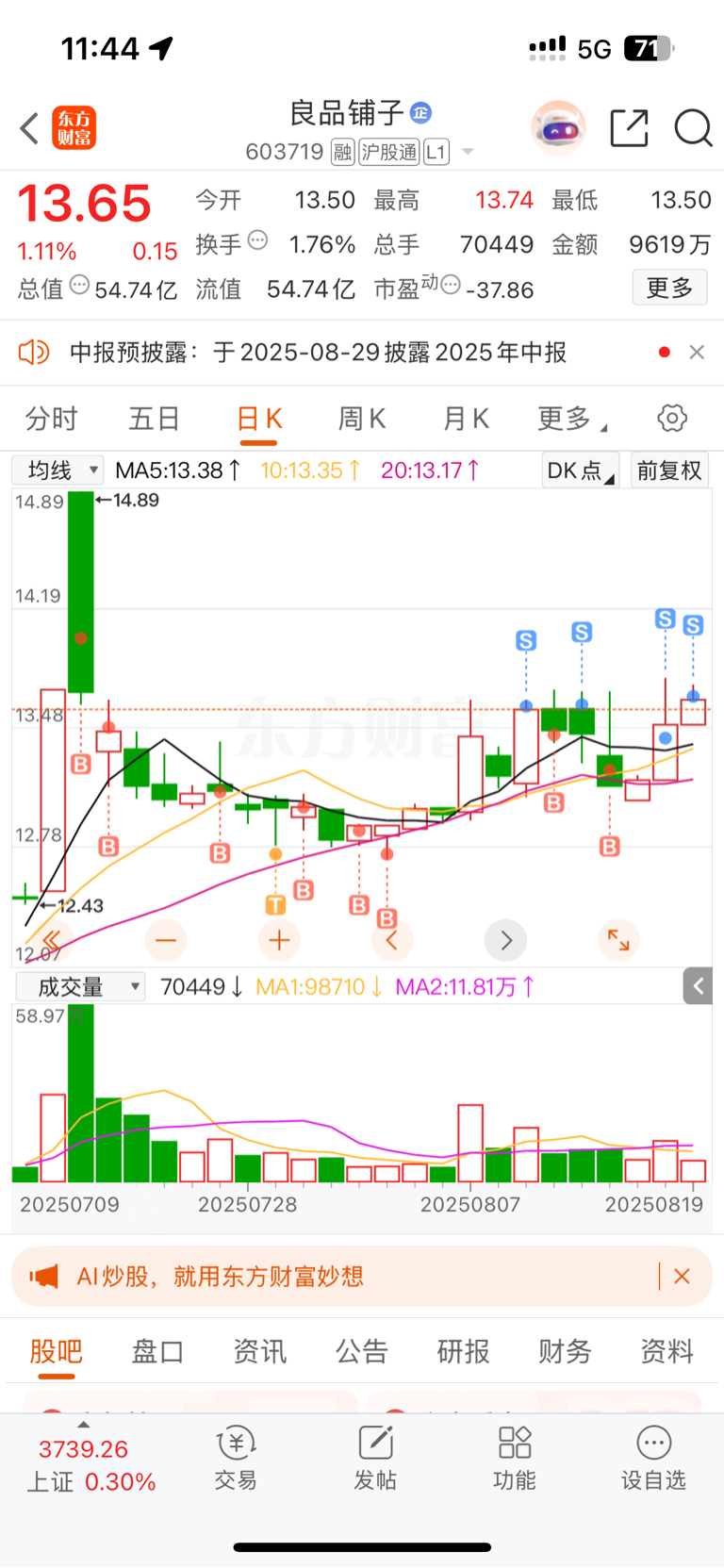This screenshot has width=724, height=1568.
Task: Open the 盘口 tab
Action: pos(157,1351)
